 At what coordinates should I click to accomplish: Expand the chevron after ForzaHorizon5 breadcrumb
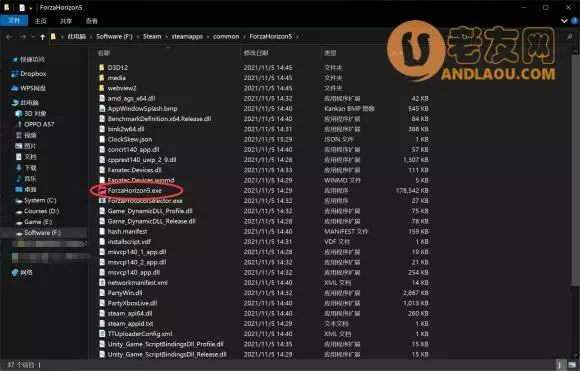[x=297, y=36]
